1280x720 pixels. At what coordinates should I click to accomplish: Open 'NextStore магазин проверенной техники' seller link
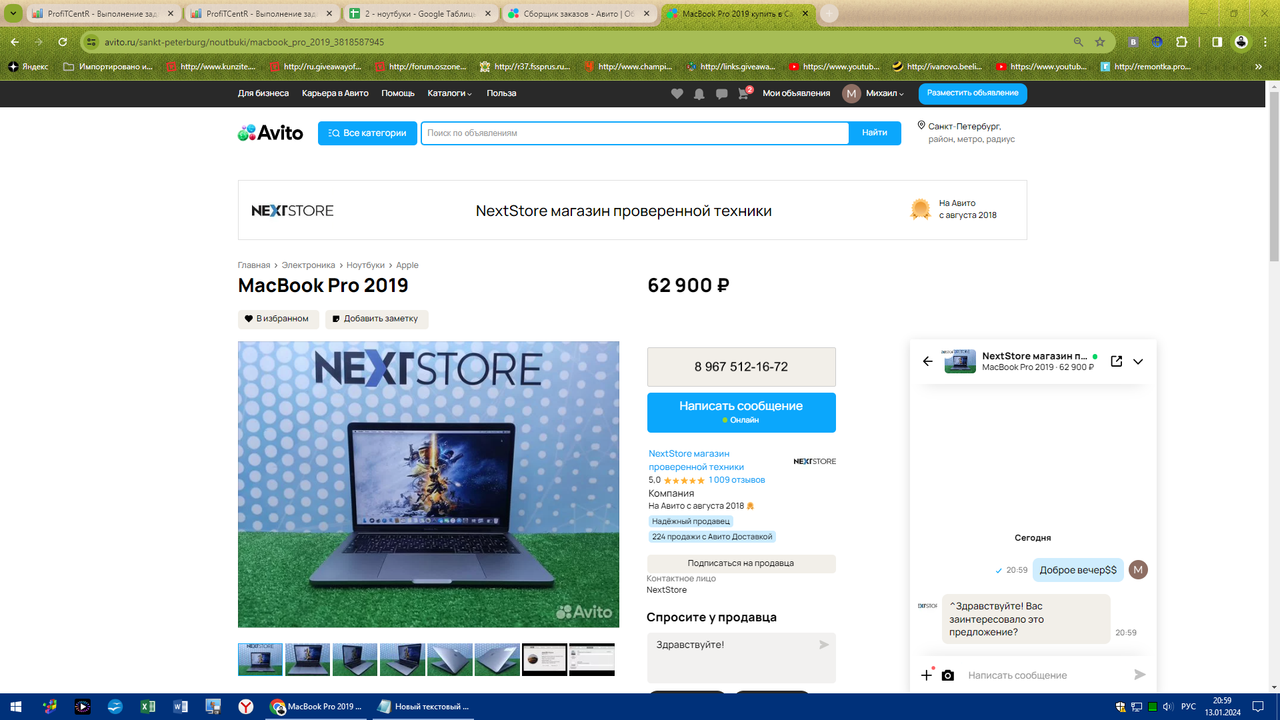pyautogui.click(x=697, y=460)
